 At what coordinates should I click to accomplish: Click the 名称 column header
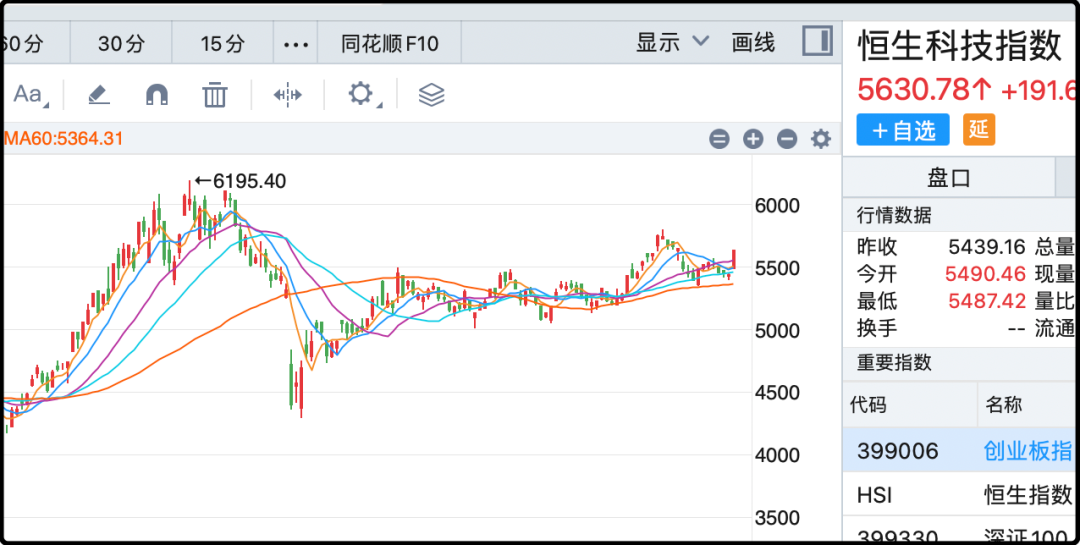[x=1004, y=404]
